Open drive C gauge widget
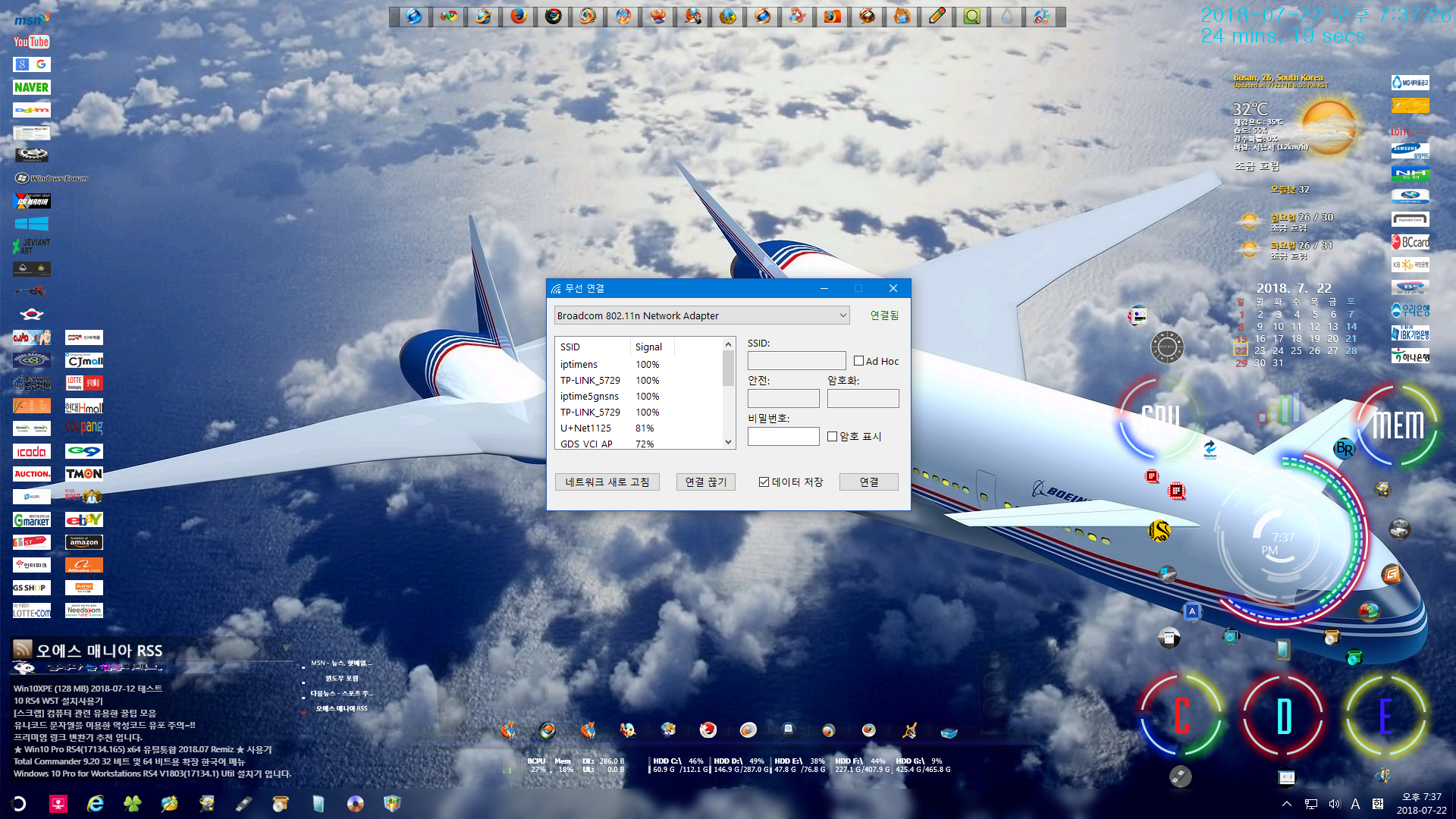This screenshot has width=1456, height=819. pyautogui.click(x=1181, y=716)
